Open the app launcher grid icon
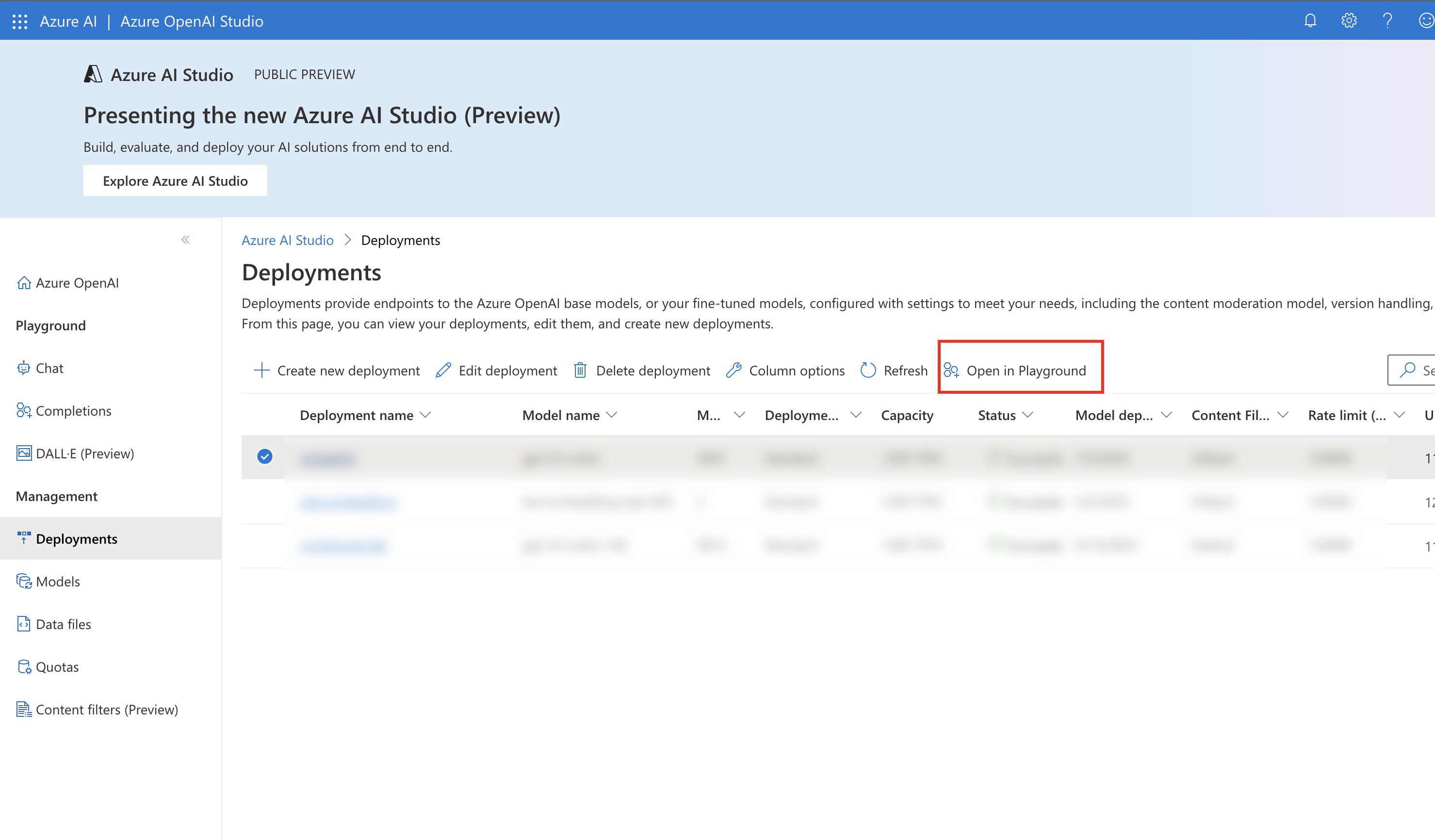Viewport: 1435px width, 840px height. pos(20,22)
